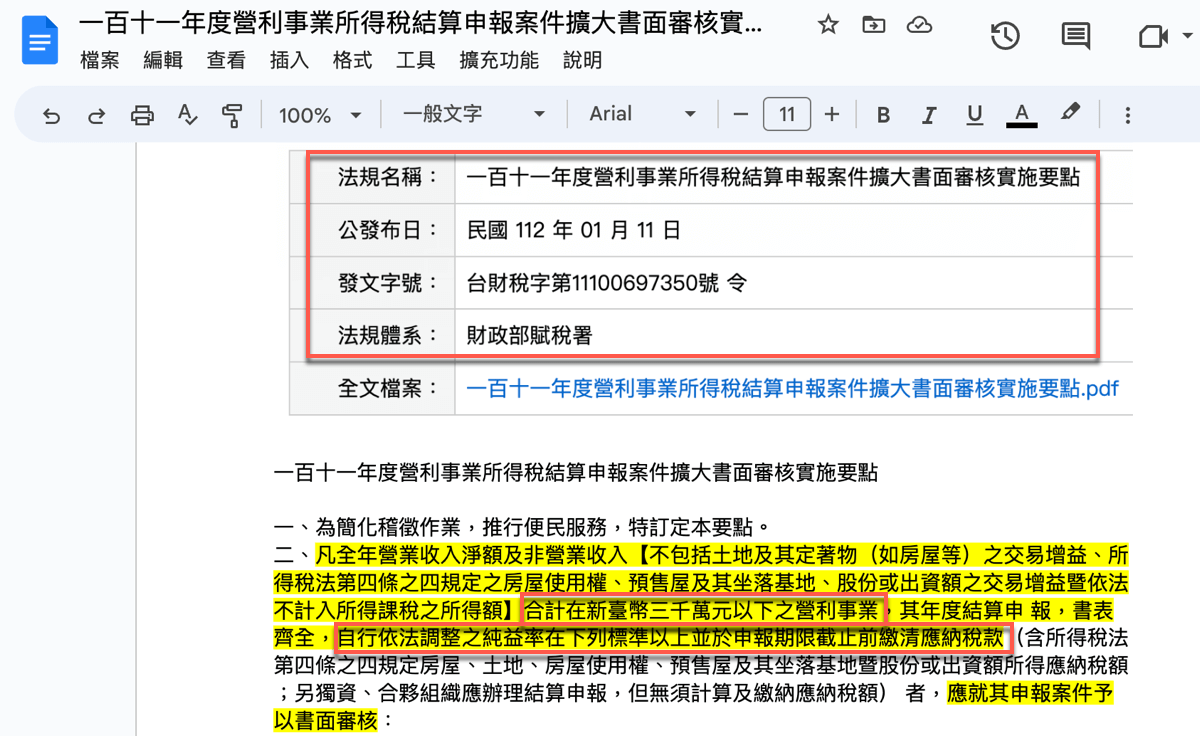Open the 查看 menu
This screenshot has height=736, width=1200.
pos(226,61)
